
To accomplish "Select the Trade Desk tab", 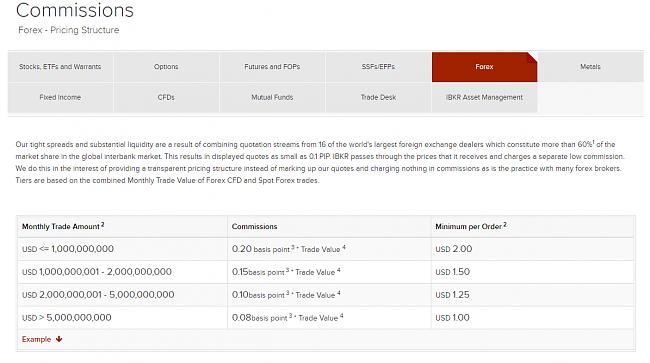I will tap(378, 97).
